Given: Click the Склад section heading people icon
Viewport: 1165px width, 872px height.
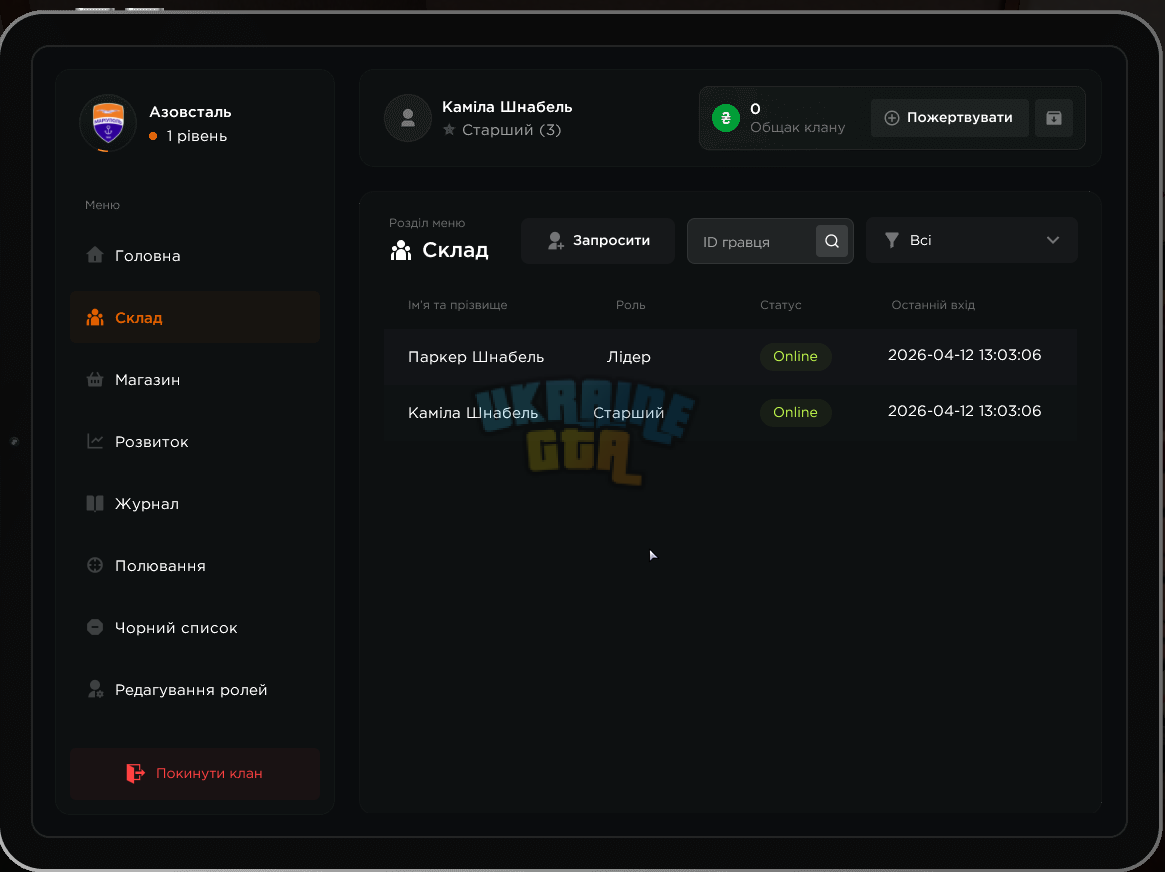Looking at the screenshot, I should point(401,250).
